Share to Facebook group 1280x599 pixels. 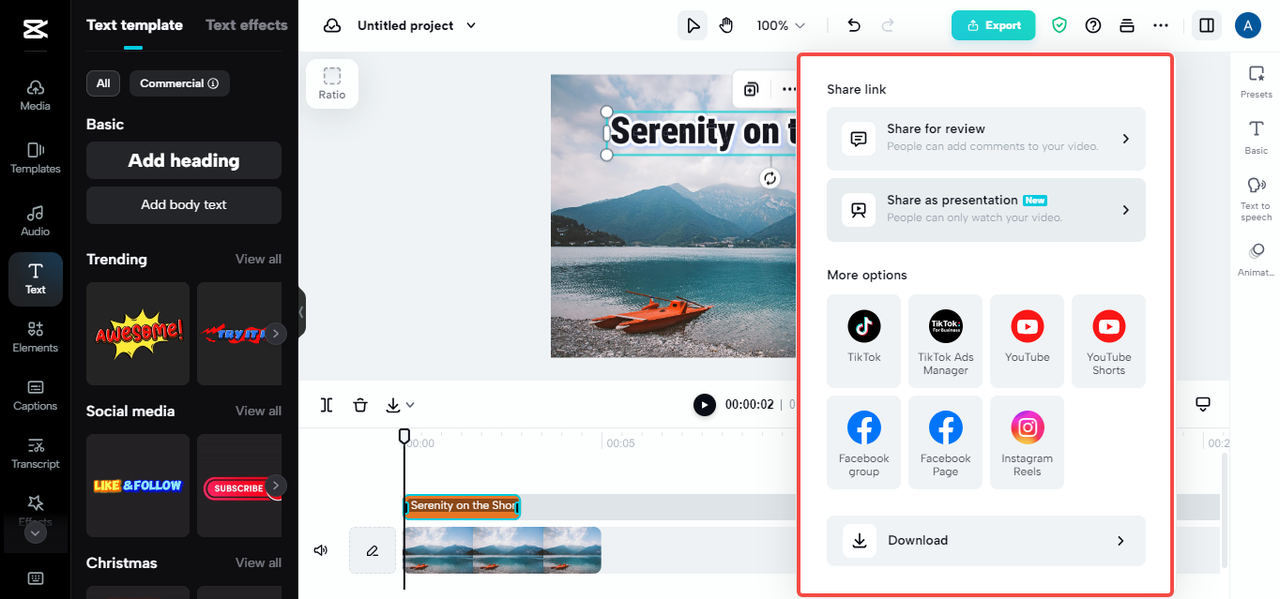[x=864, y=442]
